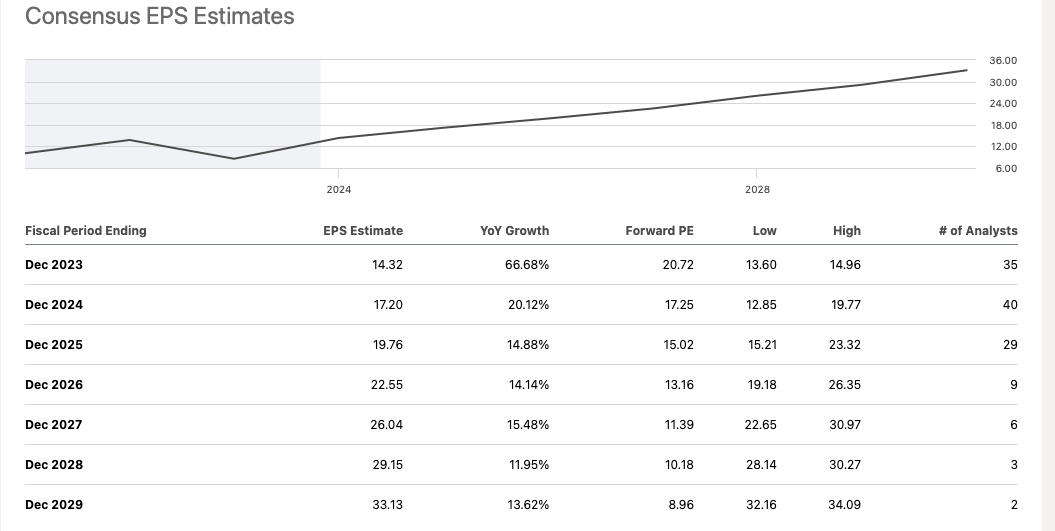Select the "Dec 2029" row label
Image resolution: width=1055 pixels, height=531 pixels.
[54, 505]
